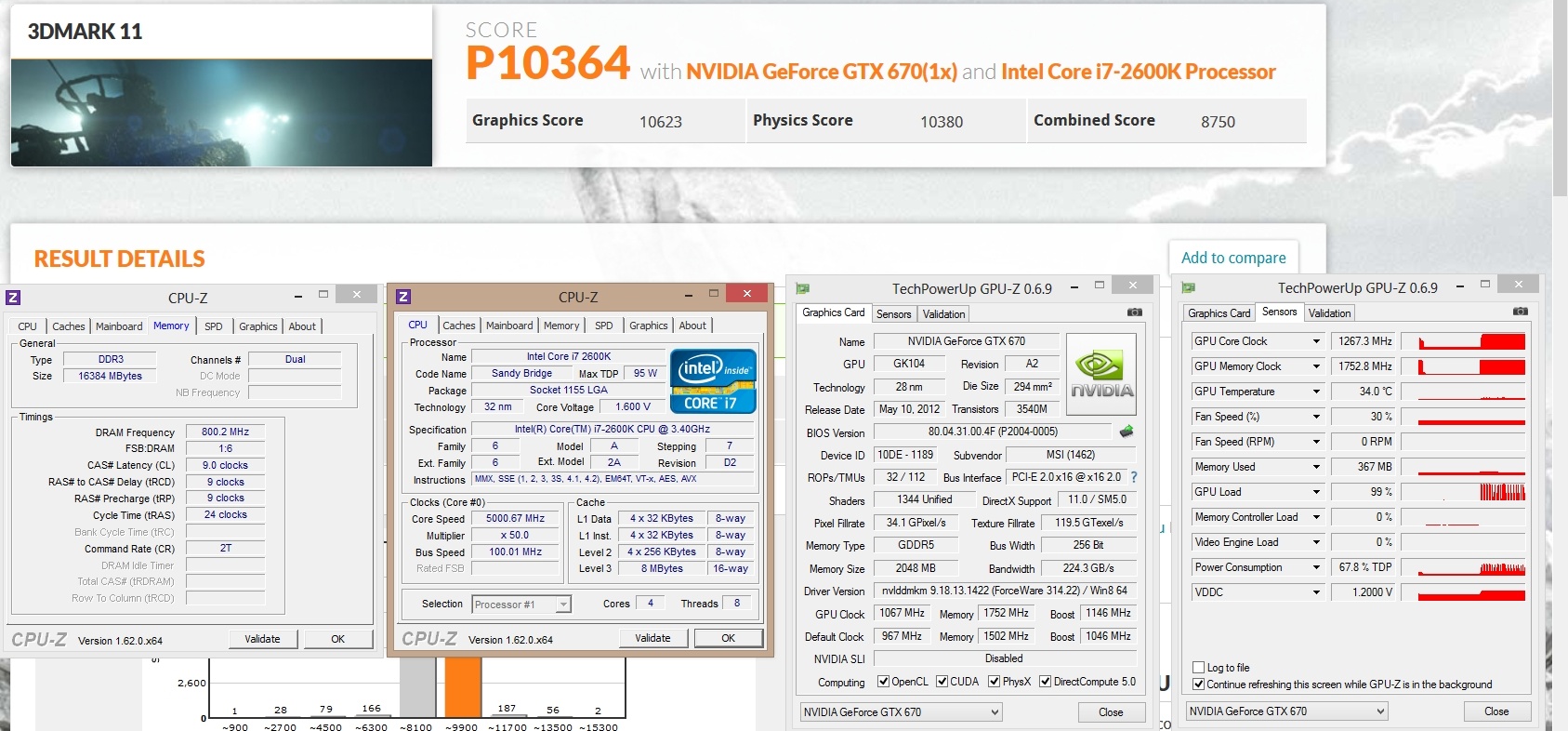Click the Graphics Score value 10623
The height and width of the screenshot is (731, 1568).
[x=661, y=122]
